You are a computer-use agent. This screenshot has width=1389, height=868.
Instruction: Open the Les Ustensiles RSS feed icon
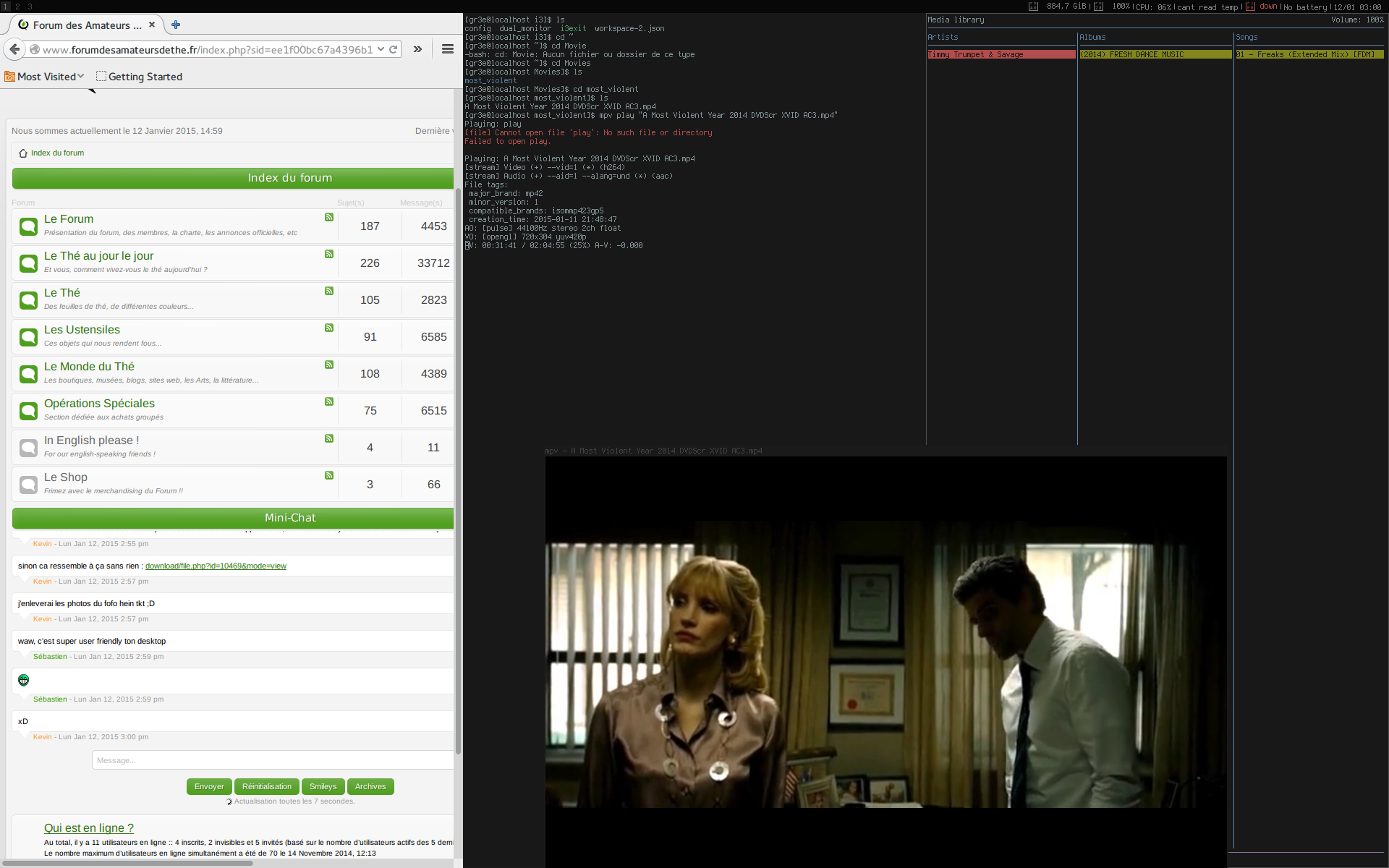click(x=329, y=328)
